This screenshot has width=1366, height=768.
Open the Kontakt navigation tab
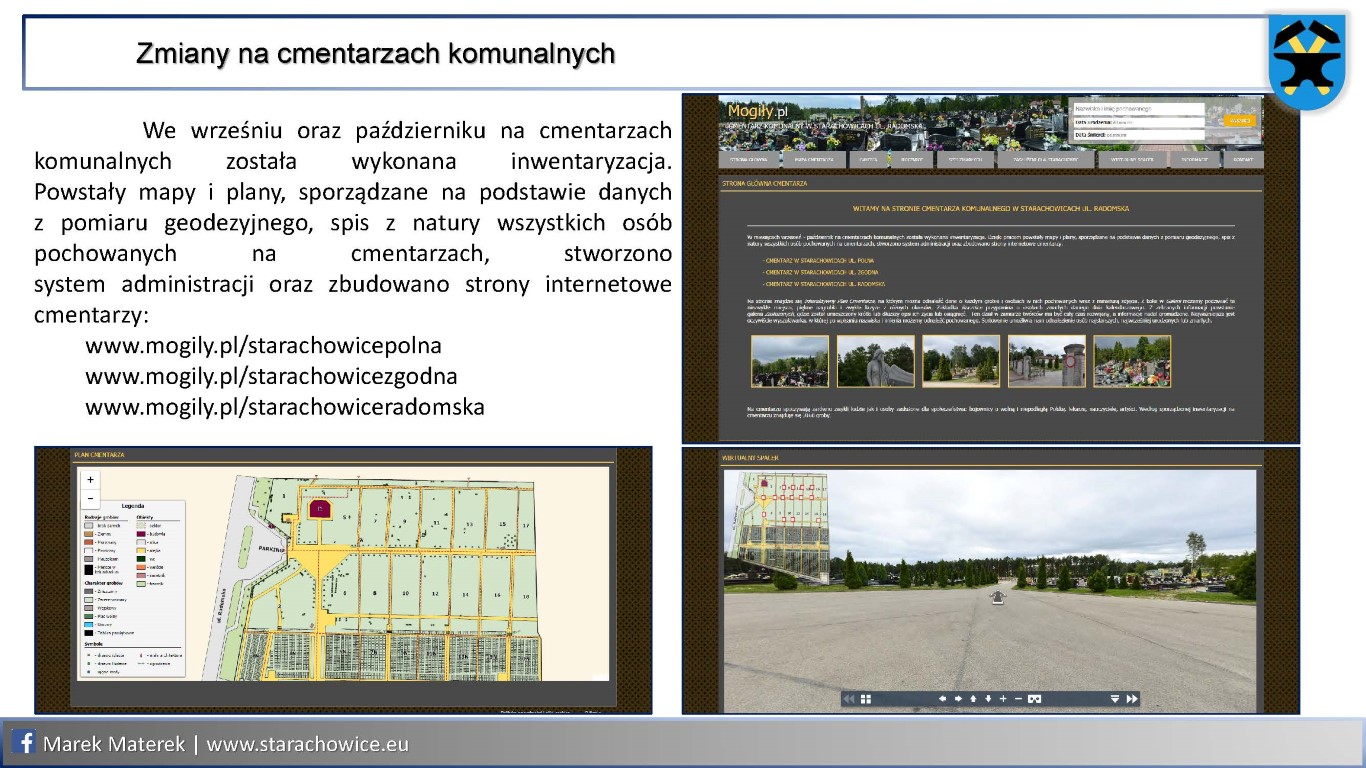(1243, 159)
